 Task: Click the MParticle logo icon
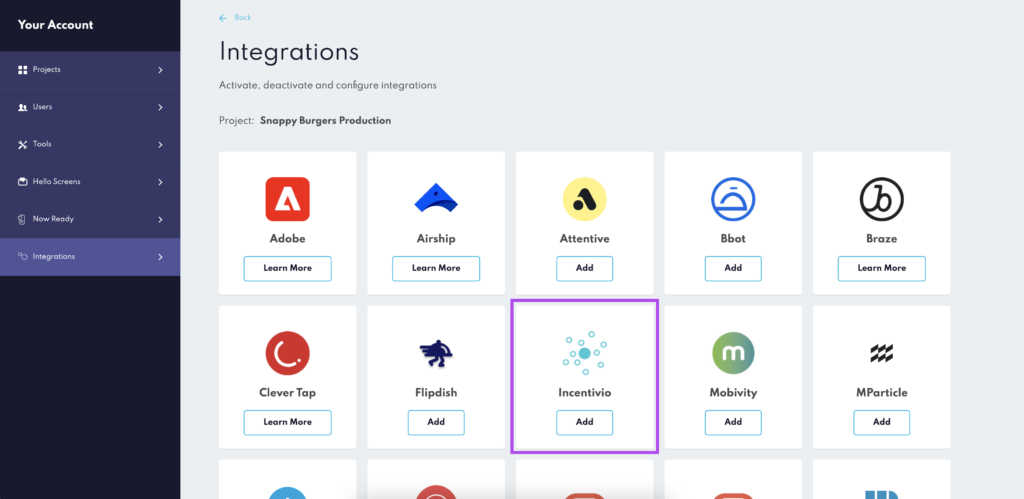(881, 353)
